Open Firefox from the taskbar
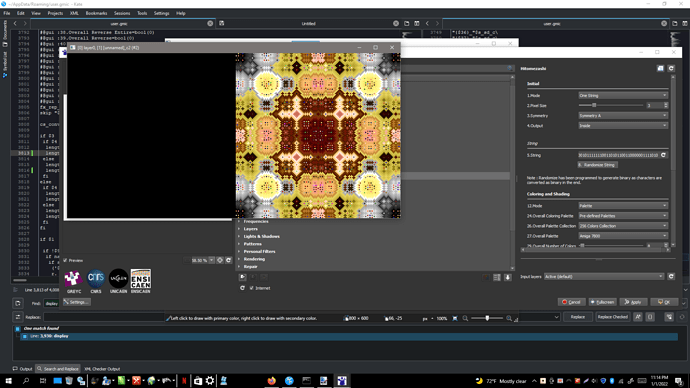Screen dimensions: 690x388 click(x=272, y=381)
